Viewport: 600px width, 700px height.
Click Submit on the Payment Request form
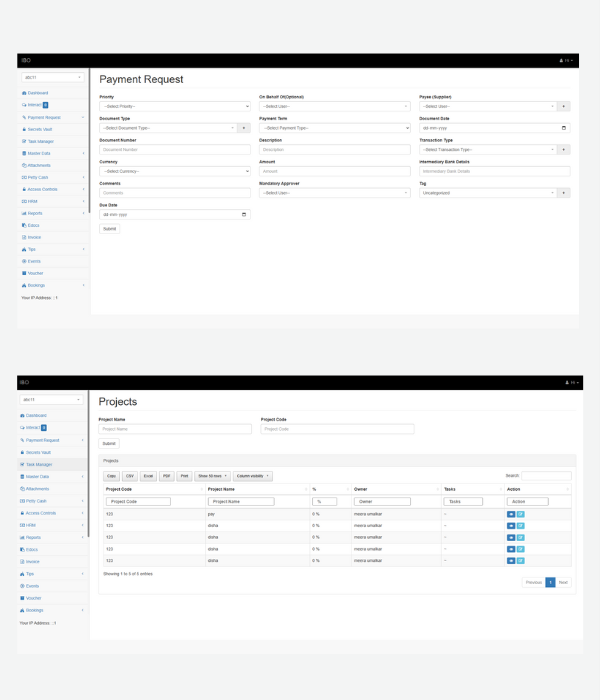click(x=109, y=229)
